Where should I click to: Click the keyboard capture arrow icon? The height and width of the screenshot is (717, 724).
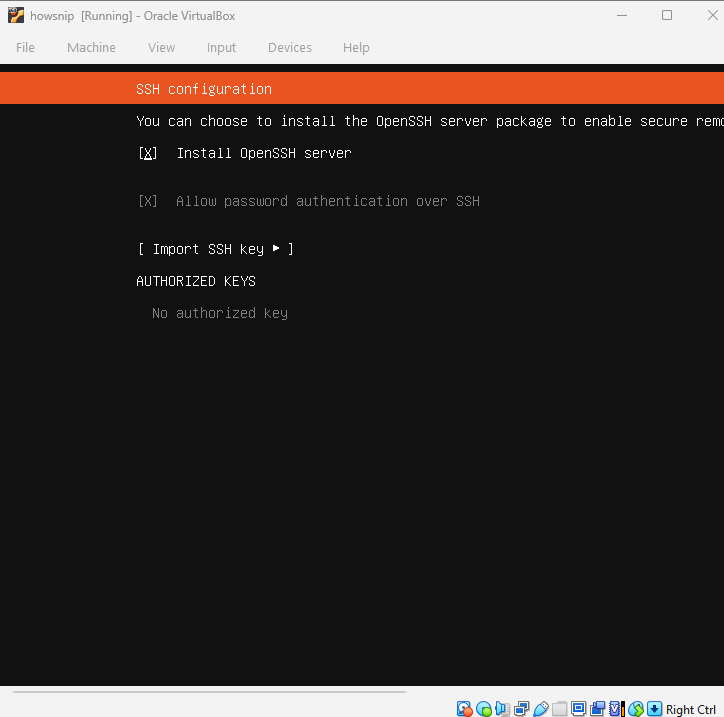pos(654,709)
